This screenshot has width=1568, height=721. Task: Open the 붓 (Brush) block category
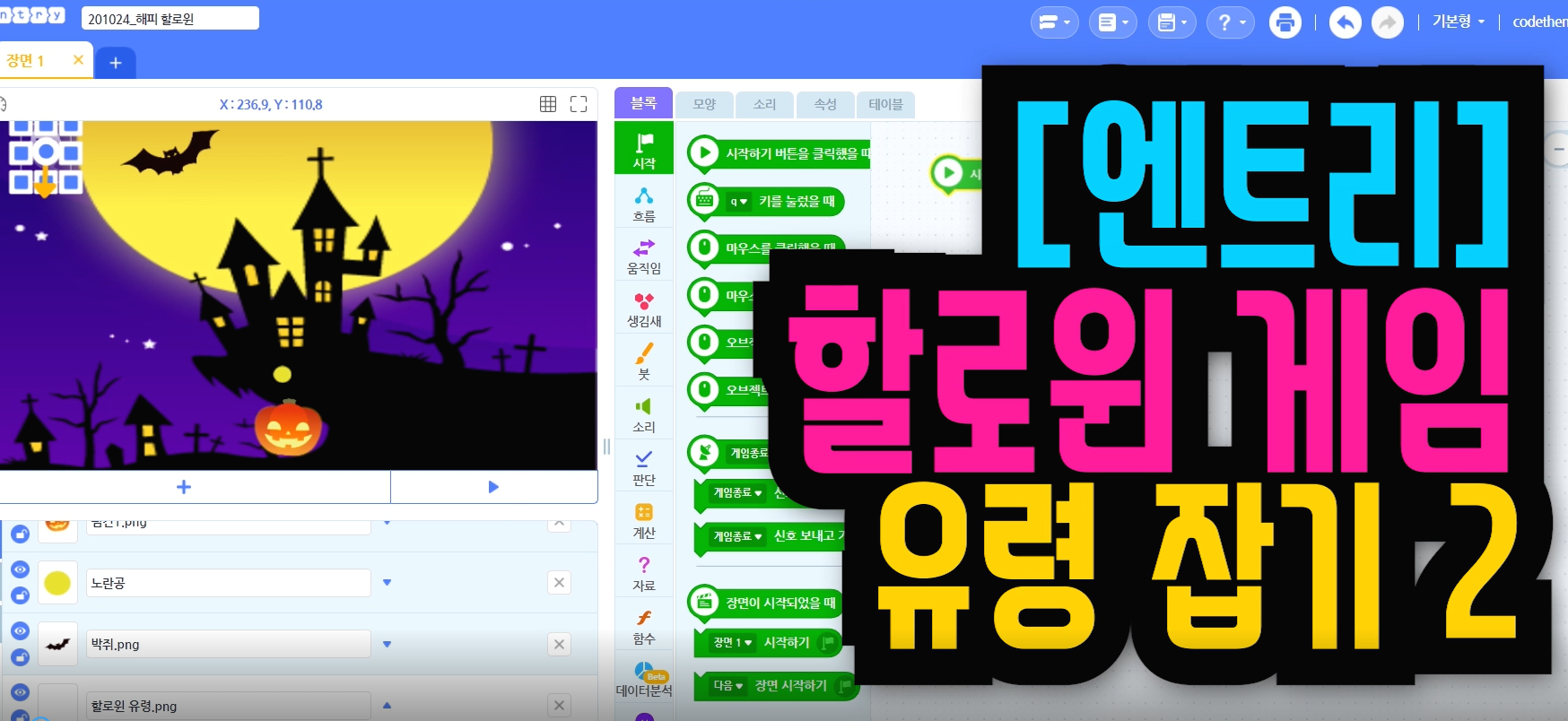click(644, 361)
